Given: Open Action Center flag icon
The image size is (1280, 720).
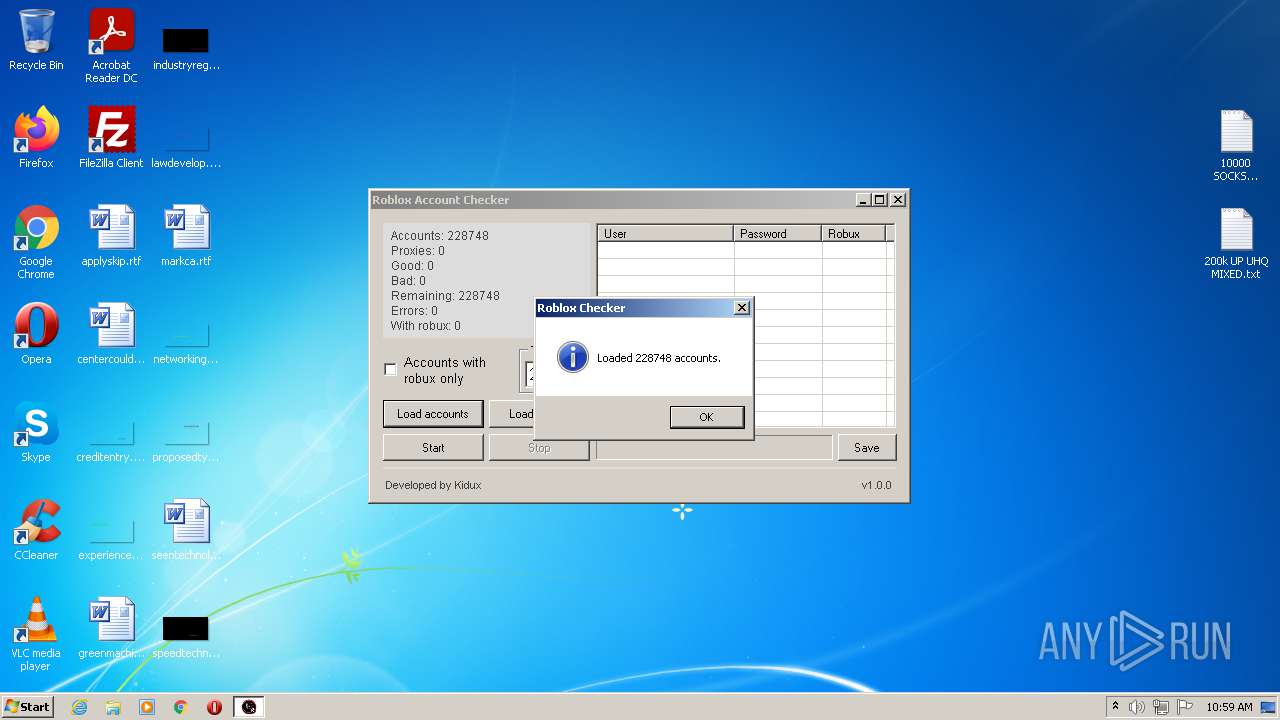Looking at the screenshot, I should 1185,707.
